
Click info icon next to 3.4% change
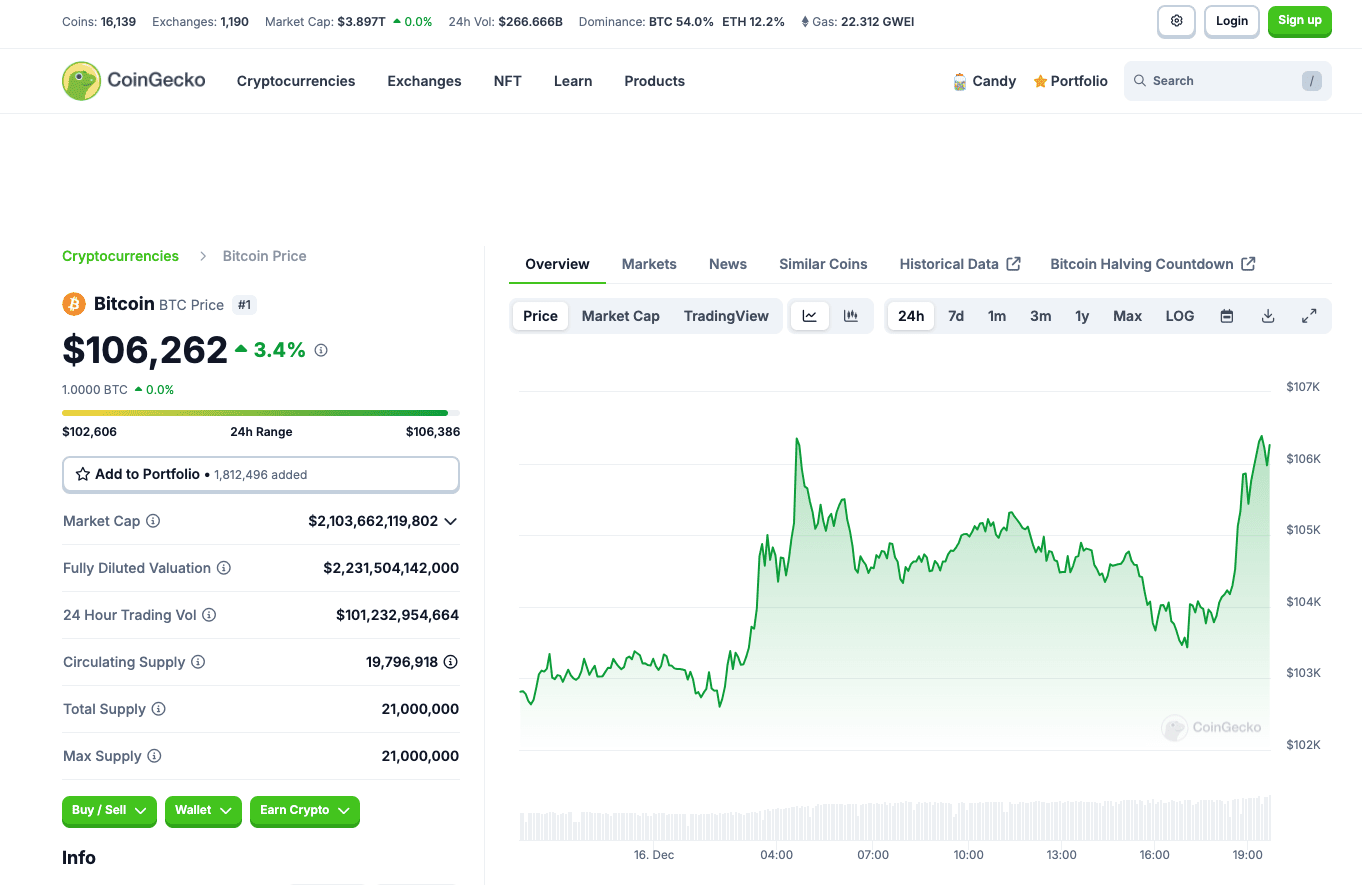321,351
